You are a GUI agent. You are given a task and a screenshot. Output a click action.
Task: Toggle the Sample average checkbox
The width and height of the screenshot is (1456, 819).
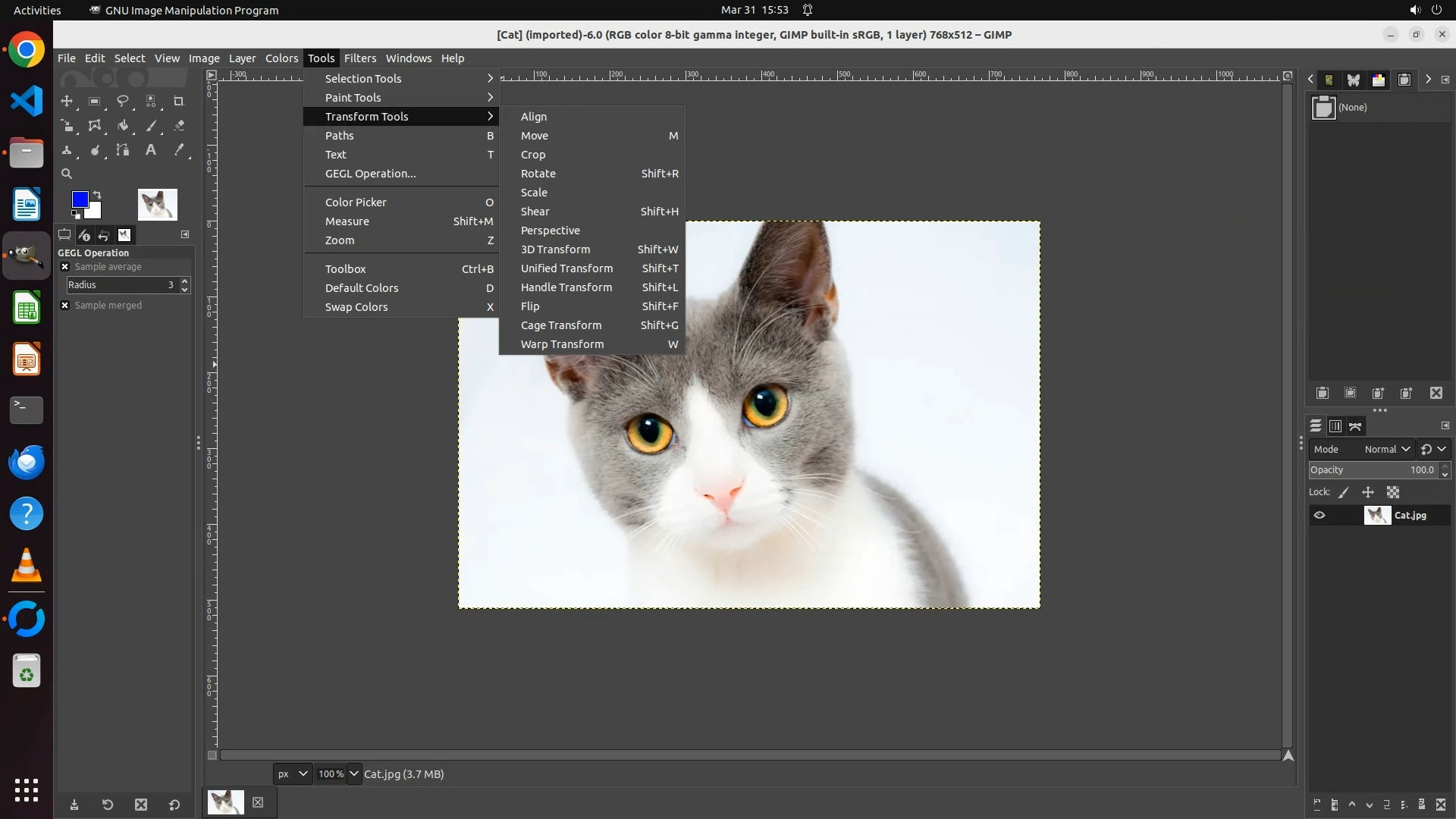pyautogui.click(x=65, y=267)
